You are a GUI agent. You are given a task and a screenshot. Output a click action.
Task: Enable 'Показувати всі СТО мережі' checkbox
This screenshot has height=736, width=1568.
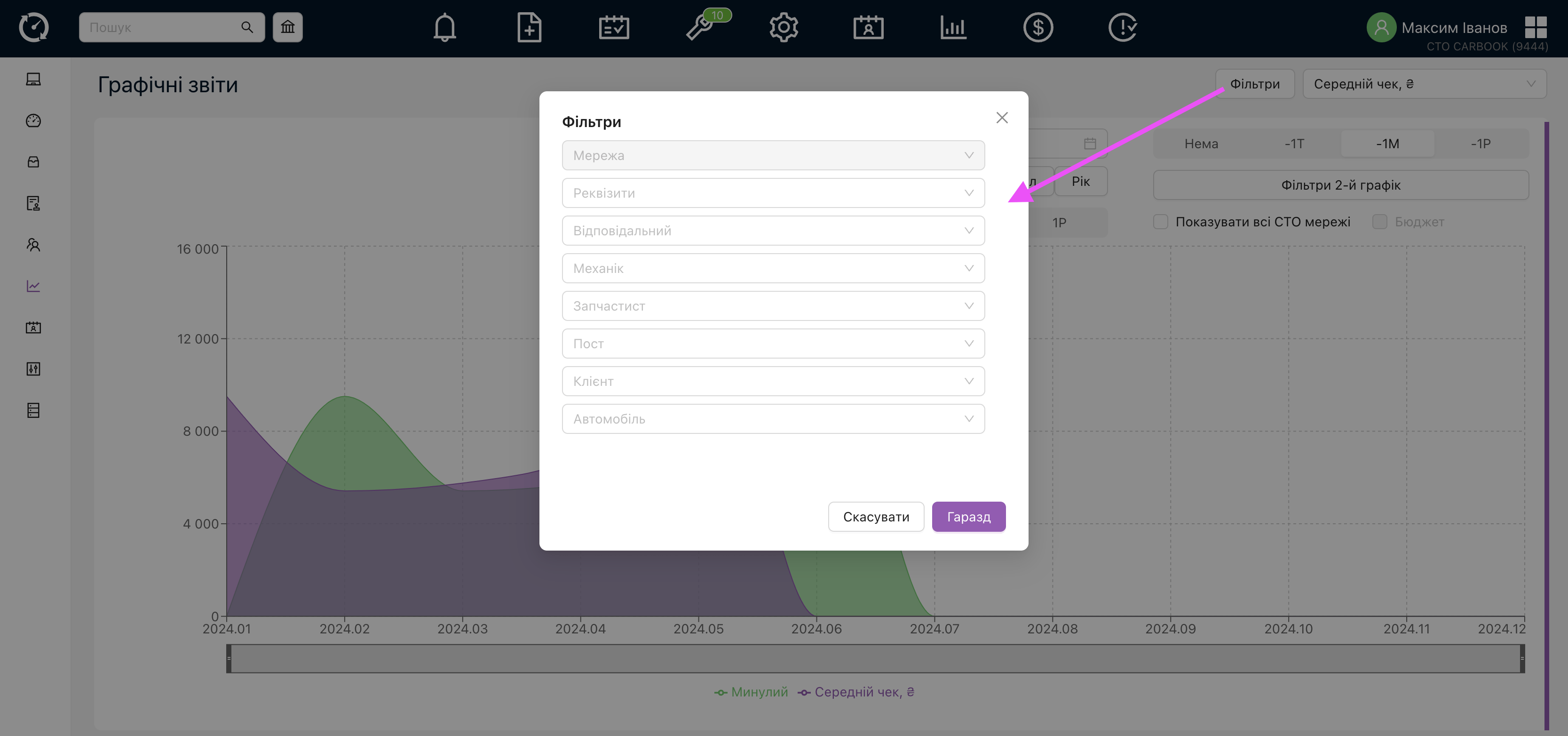pos(1160,222)
